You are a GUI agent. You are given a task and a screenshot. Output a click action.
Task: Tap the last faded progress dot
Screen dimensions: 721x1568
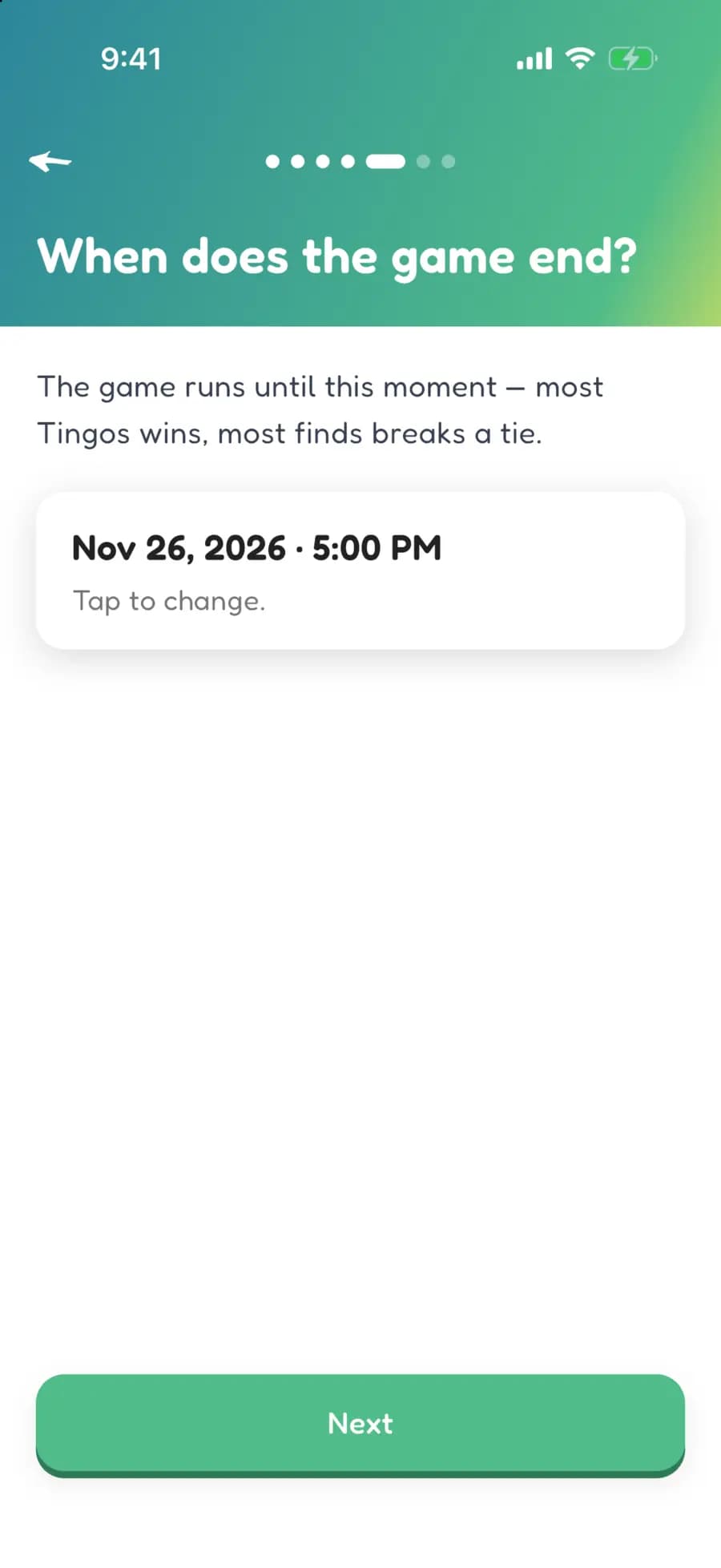449,161
